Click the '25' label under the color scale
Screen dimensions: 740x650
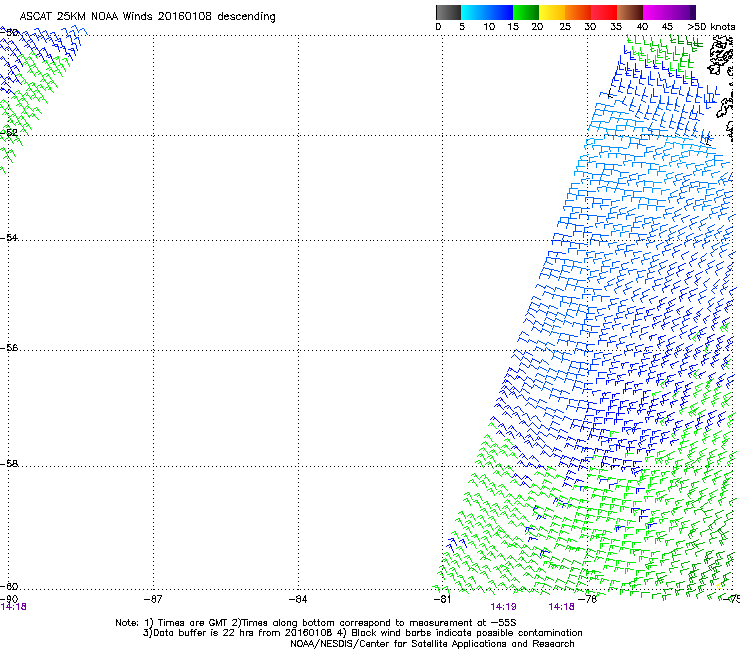point(565,27)
